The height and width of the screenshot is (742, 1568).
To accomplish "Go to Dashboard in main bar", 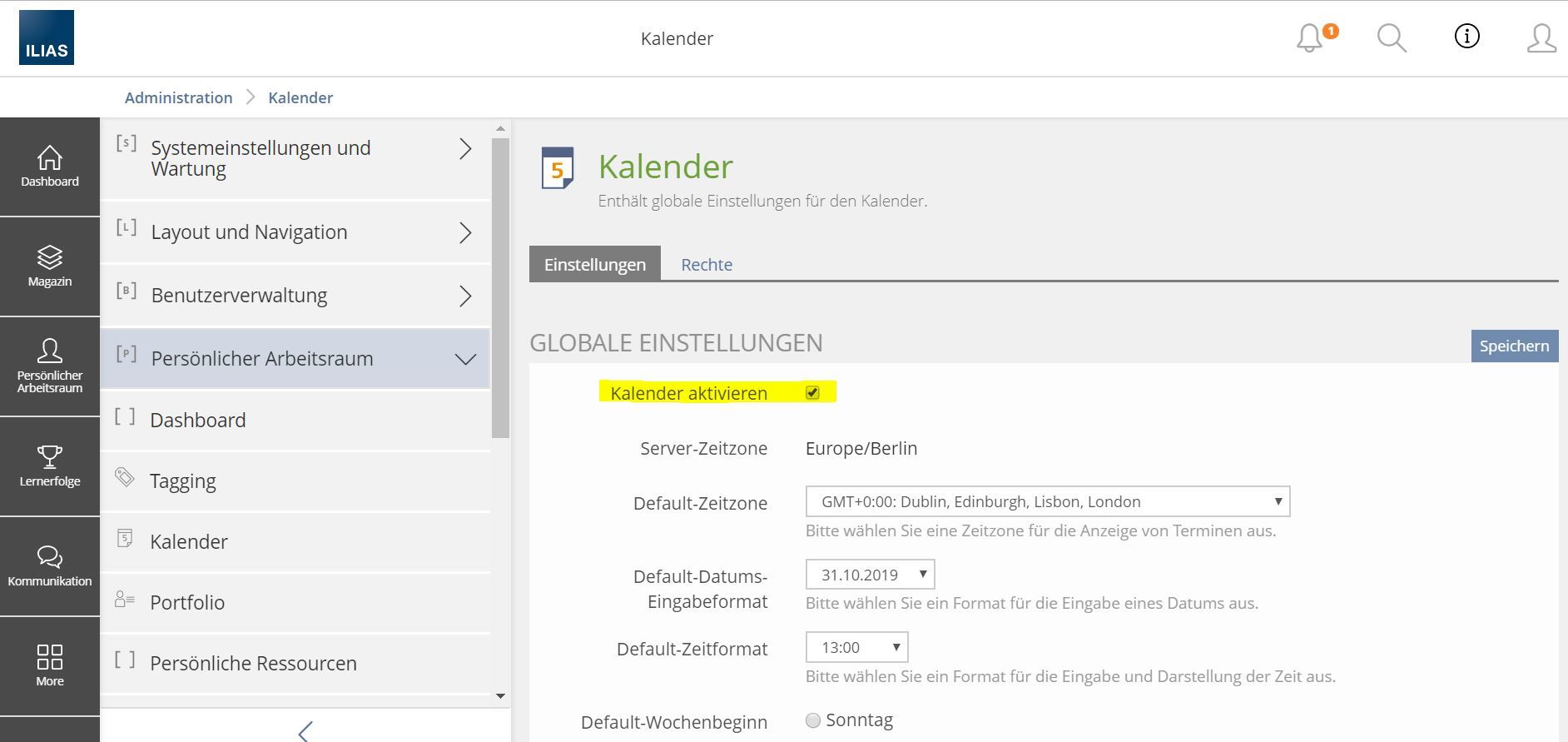I will pos(50,167).
